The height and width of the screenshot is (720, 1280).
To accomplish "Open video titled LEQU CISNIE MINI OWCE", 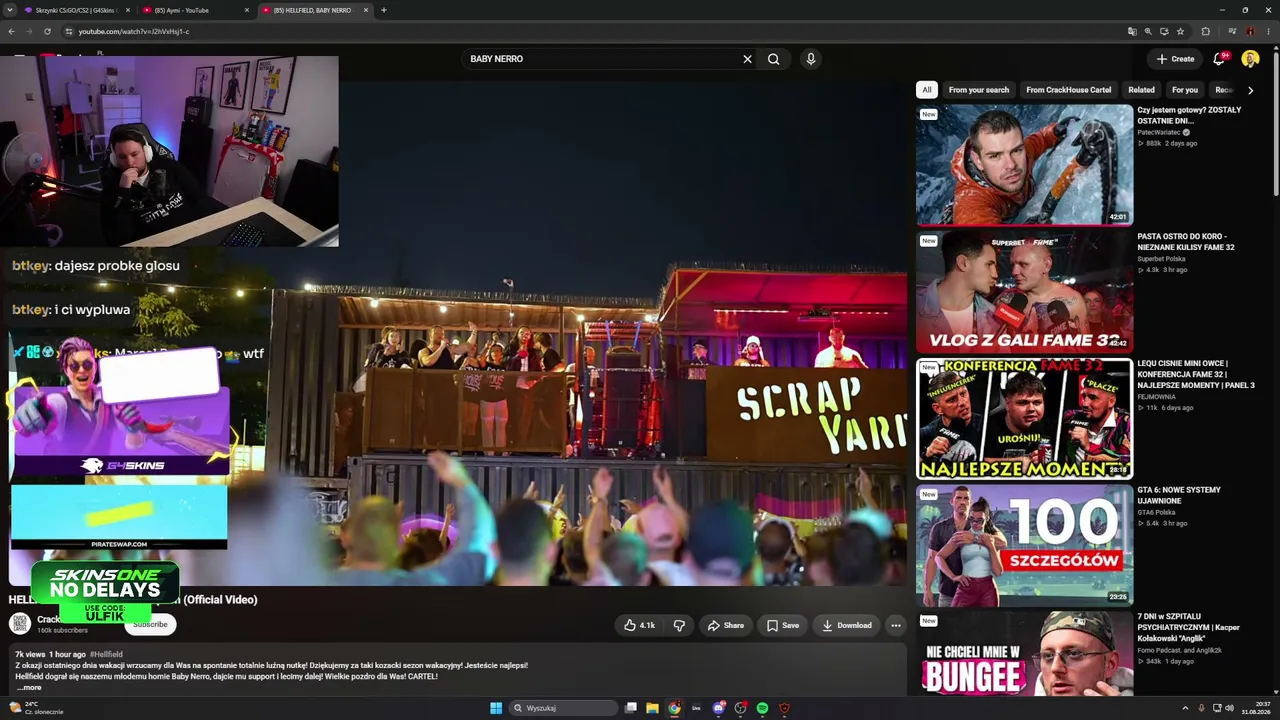I will point(1196,374).
